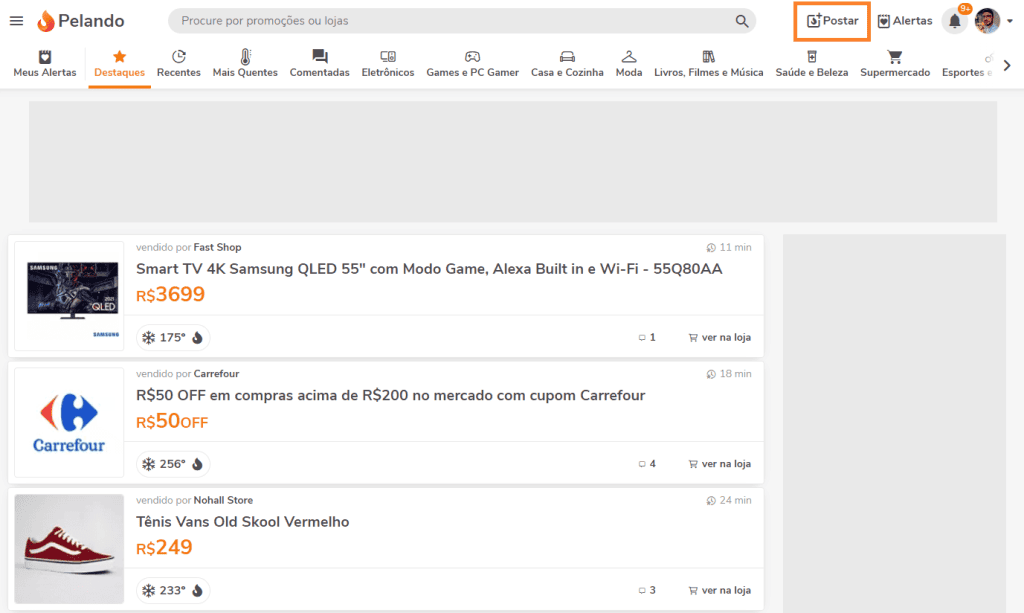Click the Pelando flame logo
The image size is (1024, 613).
(x=46, y=21)
